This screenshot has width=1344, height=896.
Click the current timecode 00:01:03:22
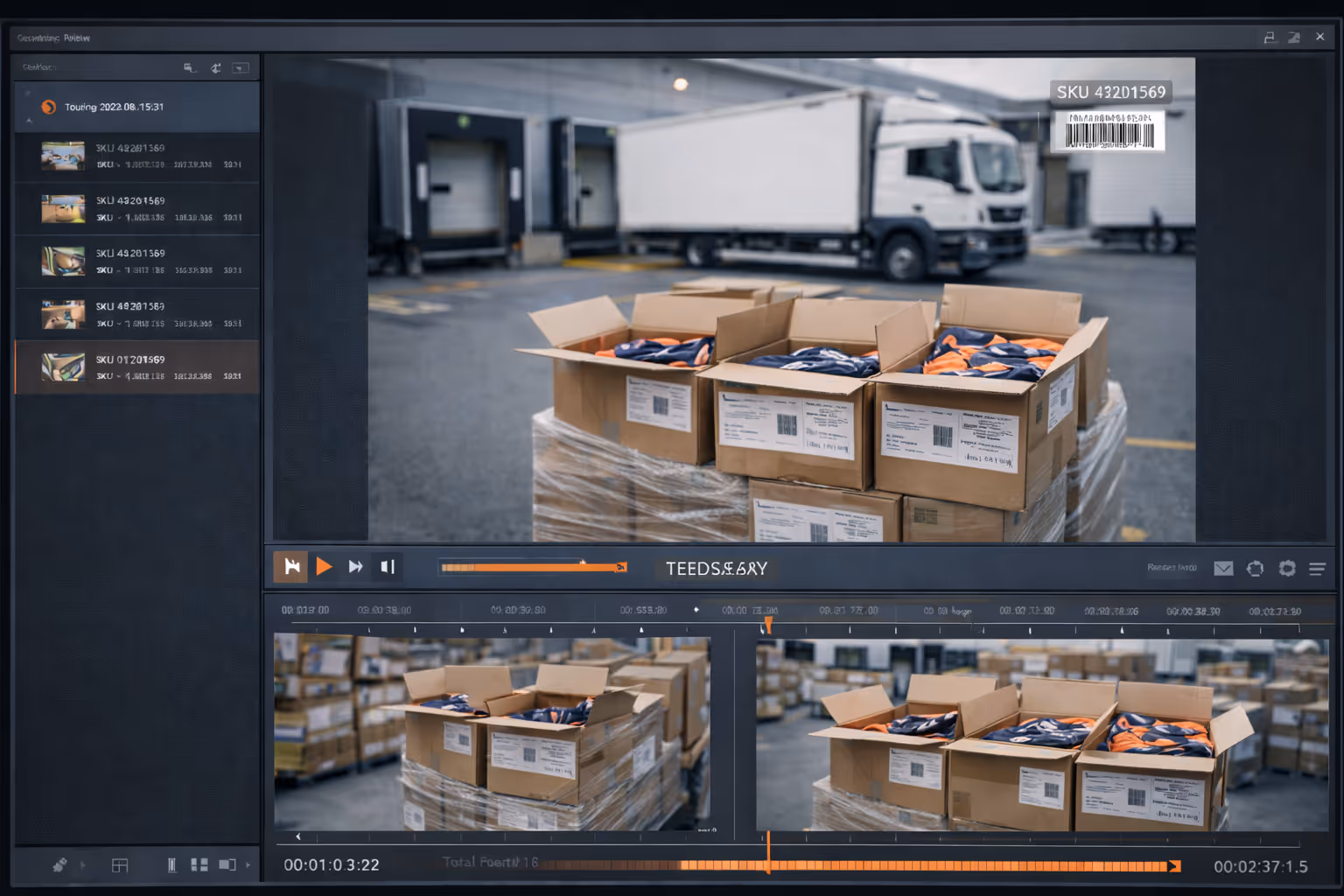(x=332, y=865)
